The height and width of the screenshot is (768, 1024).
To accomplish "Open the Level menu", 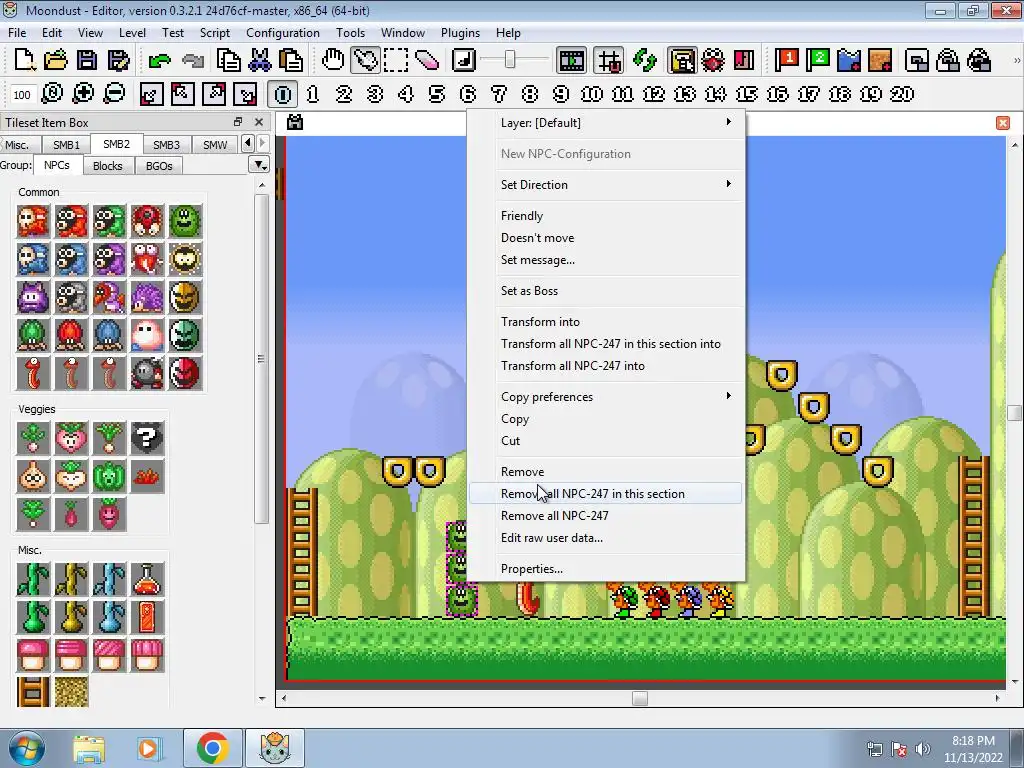I will [132, 33].
